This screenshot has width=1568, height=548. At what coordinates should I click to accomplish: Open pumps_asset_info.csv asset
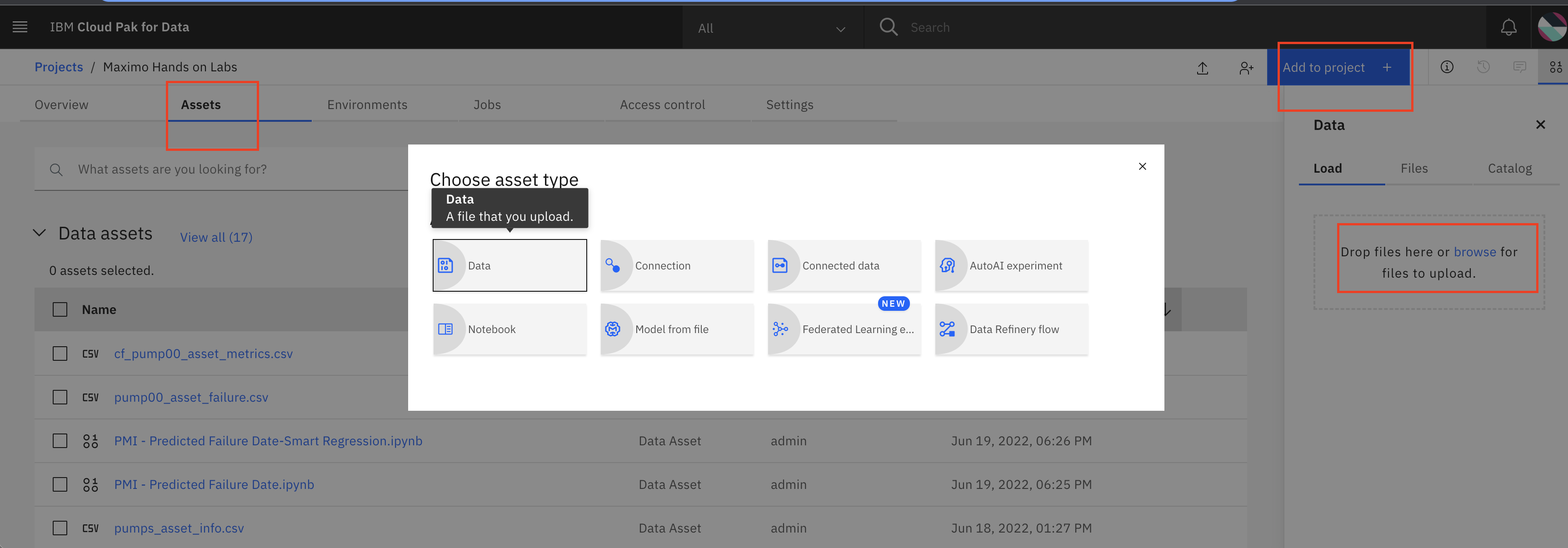pyautogui.click(x=179, y=528)
